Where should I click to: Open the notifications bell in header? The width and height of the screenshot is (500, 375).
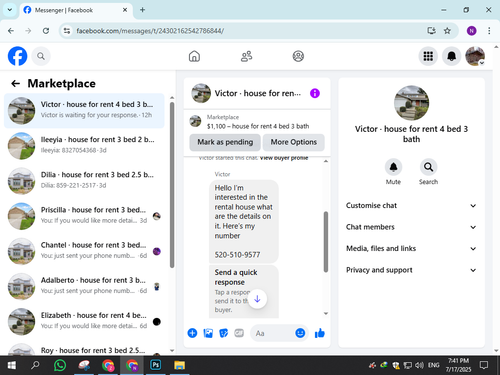coord(451,56)
